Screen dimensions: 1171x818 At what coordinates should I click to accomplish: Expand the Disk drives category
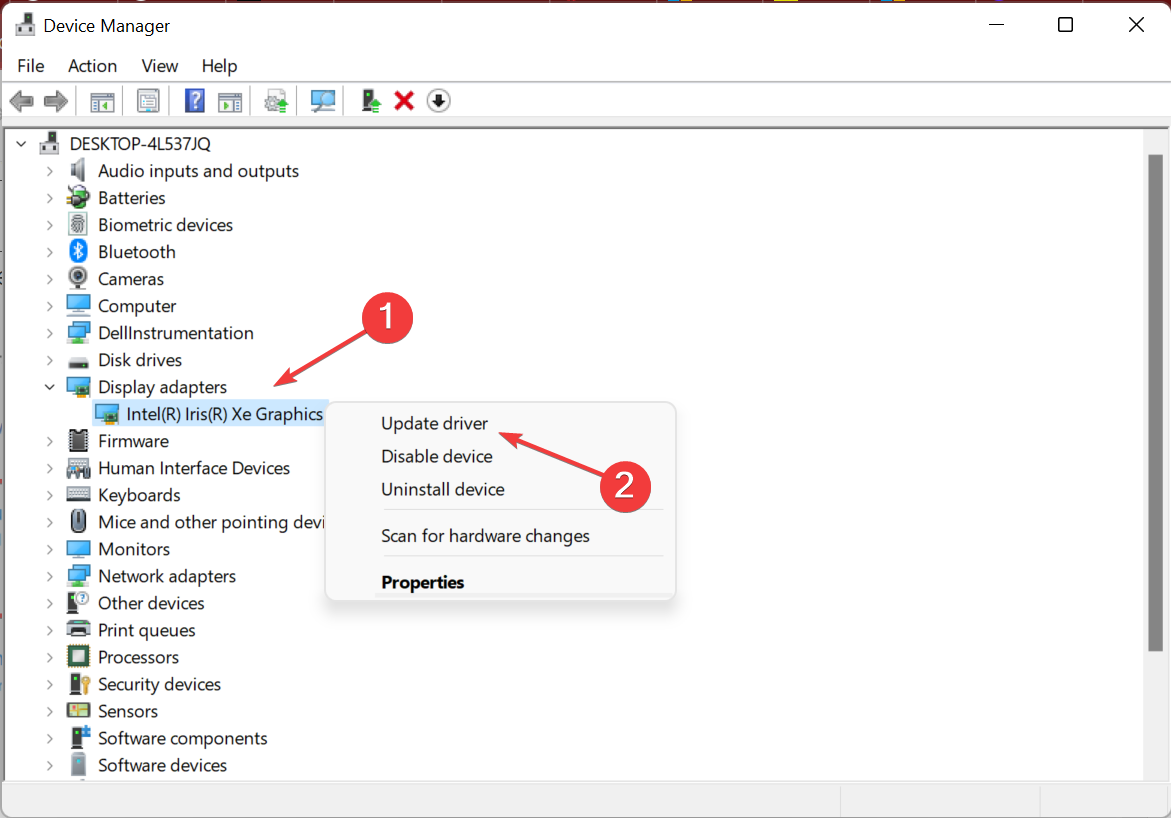tap(50, 360)
